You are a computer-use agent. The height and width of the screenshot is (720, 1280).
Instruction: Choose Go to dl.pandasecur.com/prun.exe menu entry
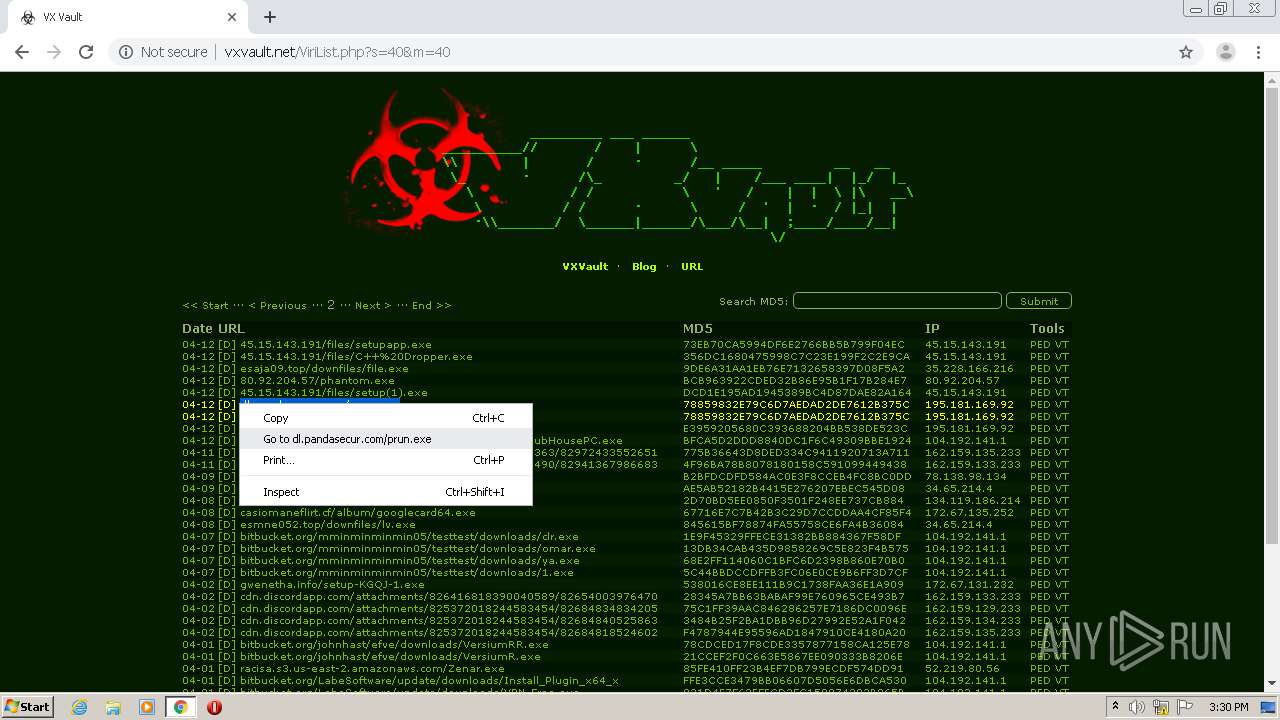click(386, 439)
